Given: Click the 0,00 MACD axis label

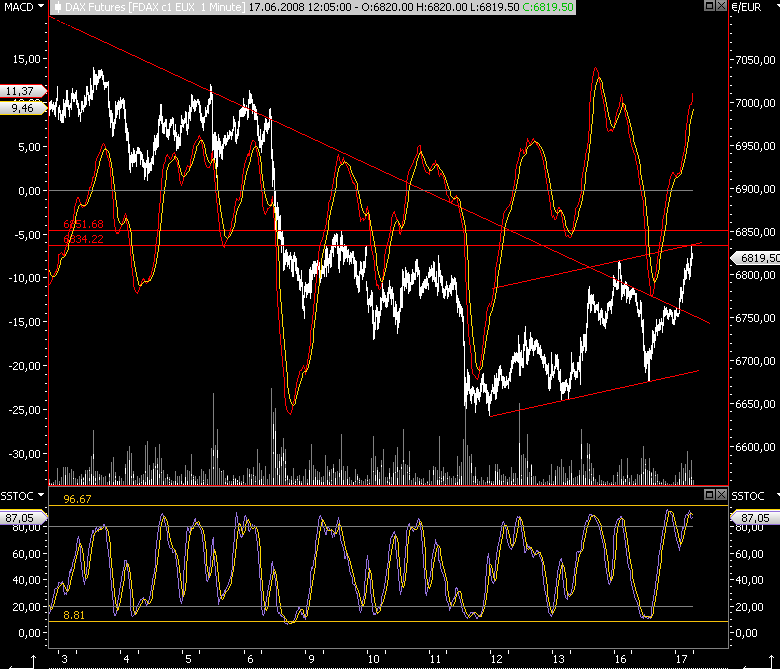Looking at the screenshot, I should pos(29,191).
